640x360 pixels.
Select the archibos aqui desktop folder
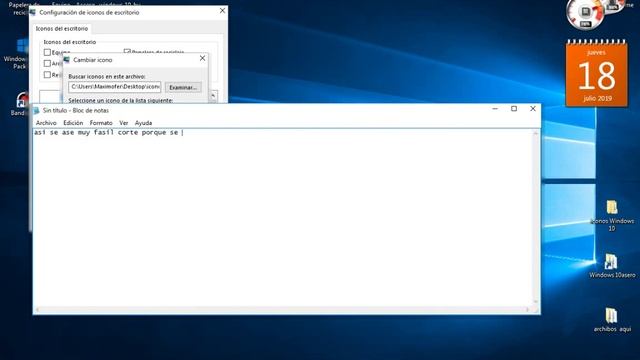(612, 320)
